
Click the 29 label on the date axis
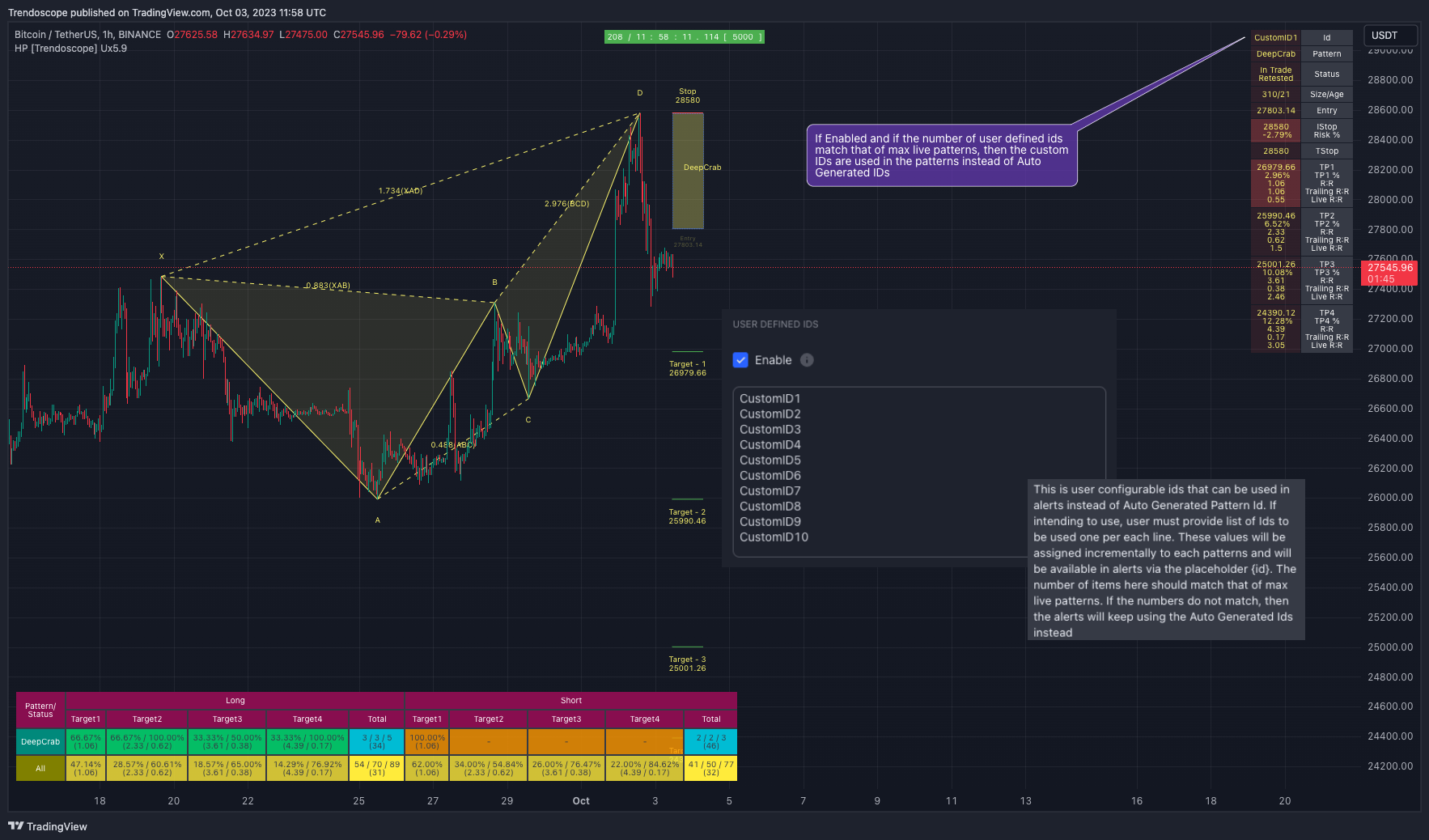pyautogui.click(x=507, y=801)
